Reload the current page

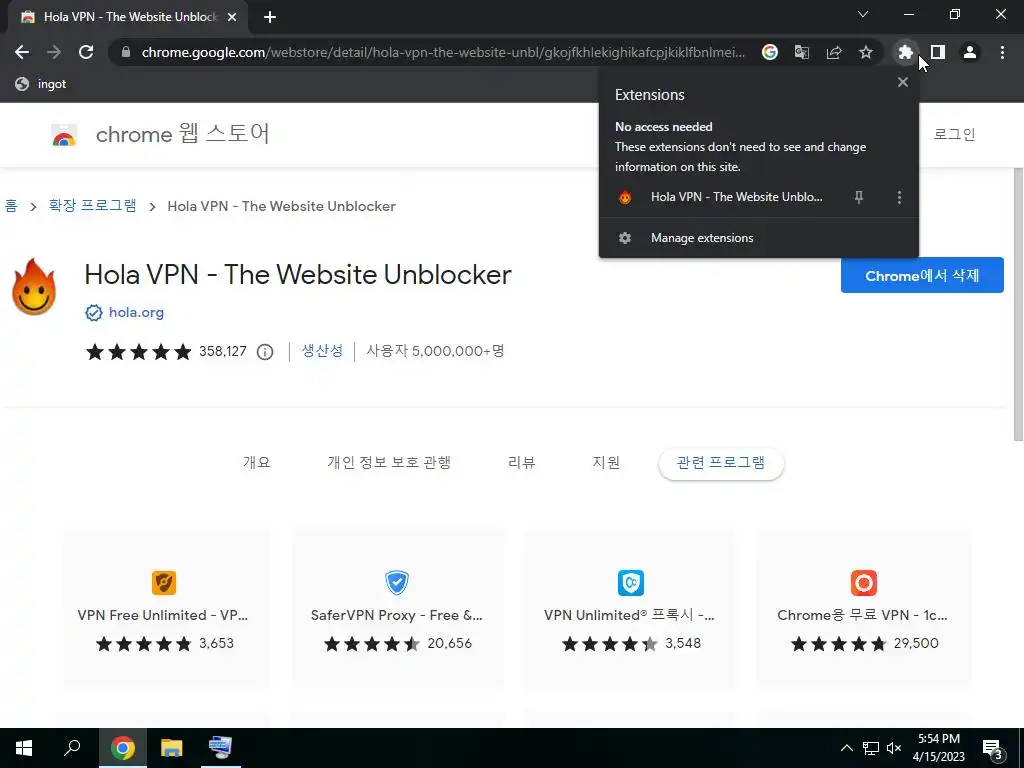coord(86,52)
